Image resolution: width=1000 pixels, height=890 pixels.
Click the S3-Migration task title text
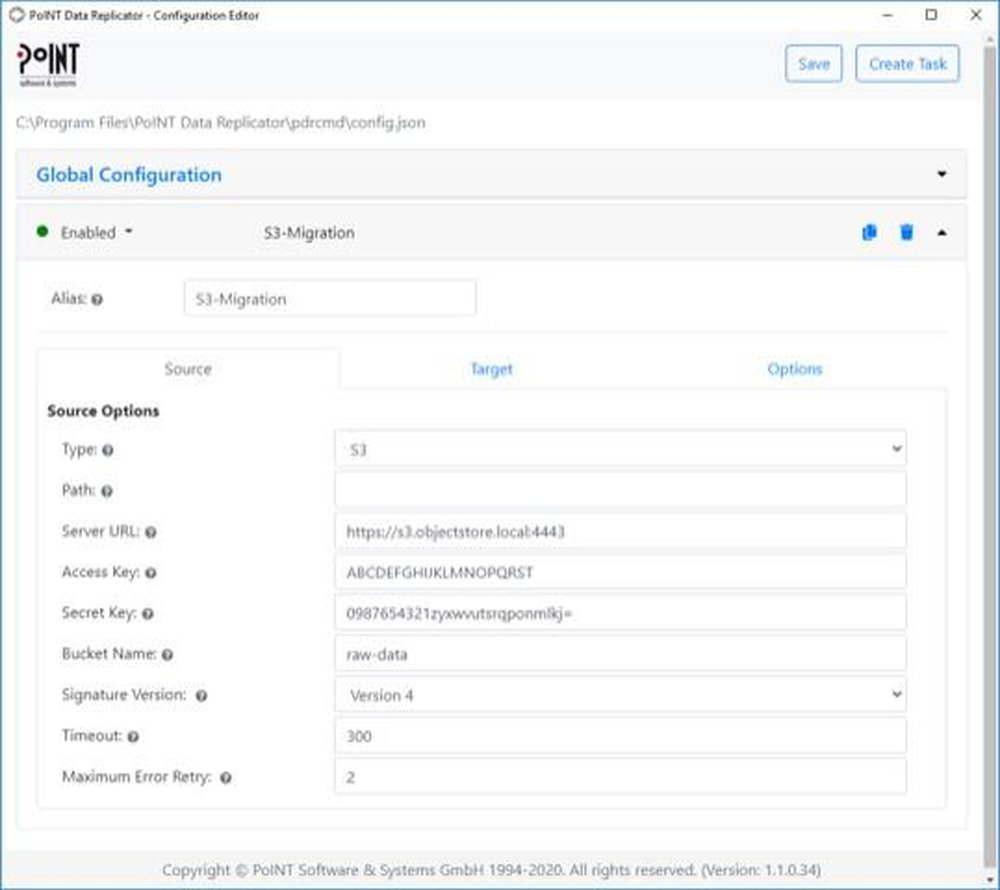tap(309, 233)
